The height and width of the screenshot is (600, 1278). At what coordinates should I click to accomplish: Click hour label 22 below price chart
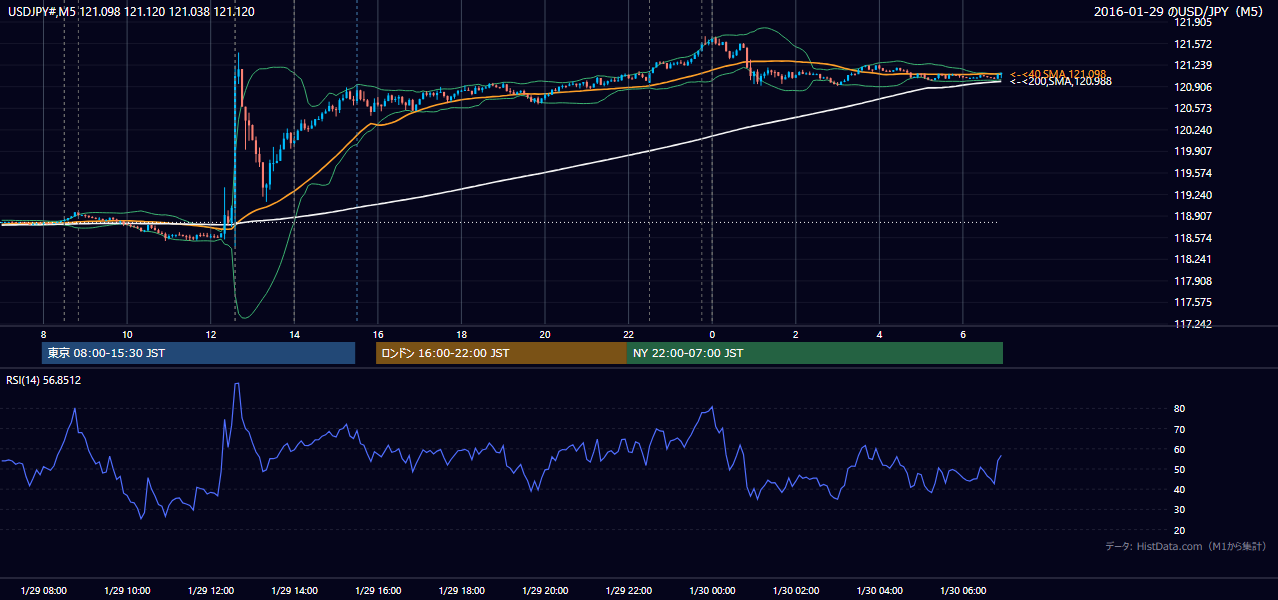point(628,334)
